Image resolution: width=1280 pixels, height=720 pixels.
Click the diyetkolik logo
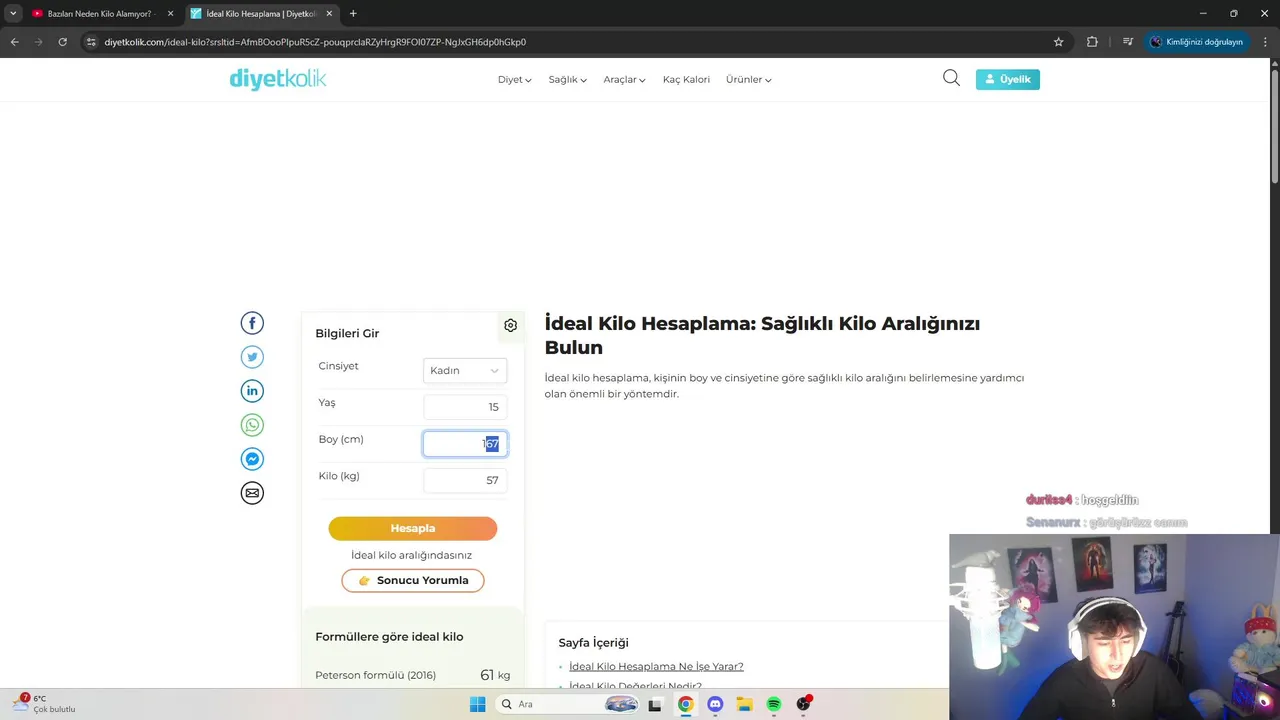[x=278, y=79]
